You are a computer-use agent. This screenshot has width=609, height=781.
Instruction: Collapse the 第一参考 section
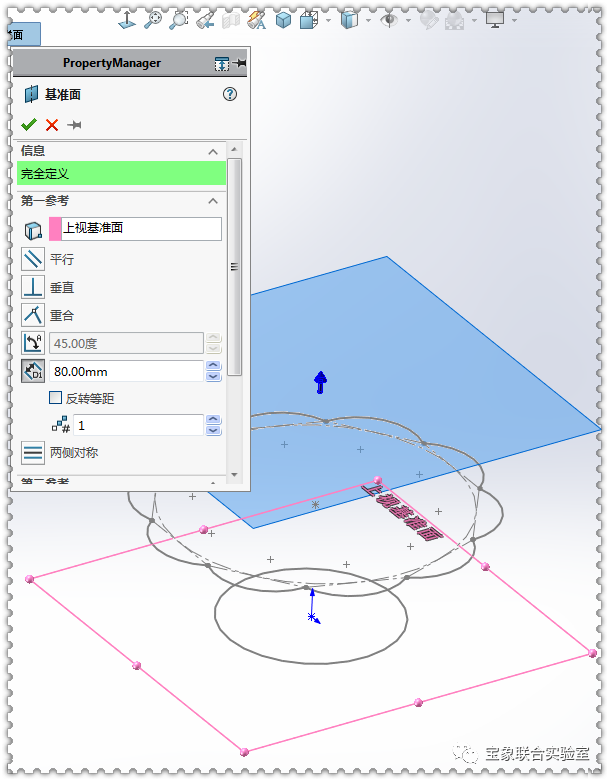click(212, 201)
